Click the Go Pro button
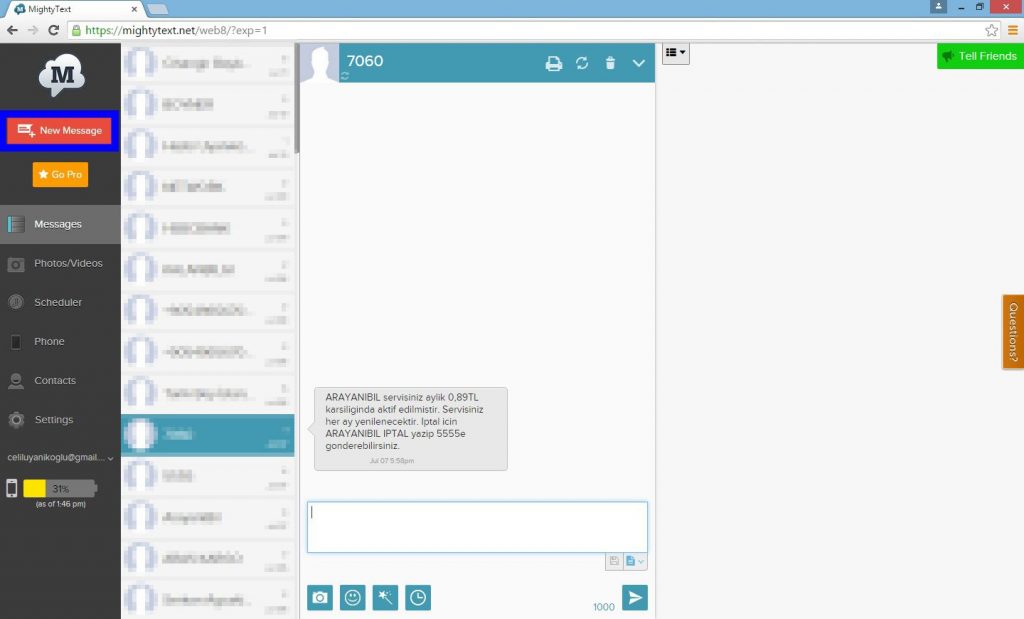Image resolution: width=1024 pixels, height=619 pixels. 60,174
